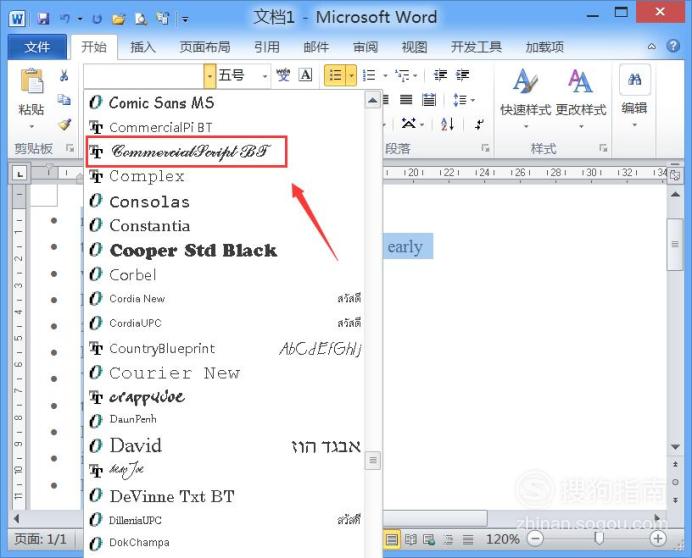This screenshot has height=558, width=692.
Task: Switch to the 视图 View tab
Action: 414,47
